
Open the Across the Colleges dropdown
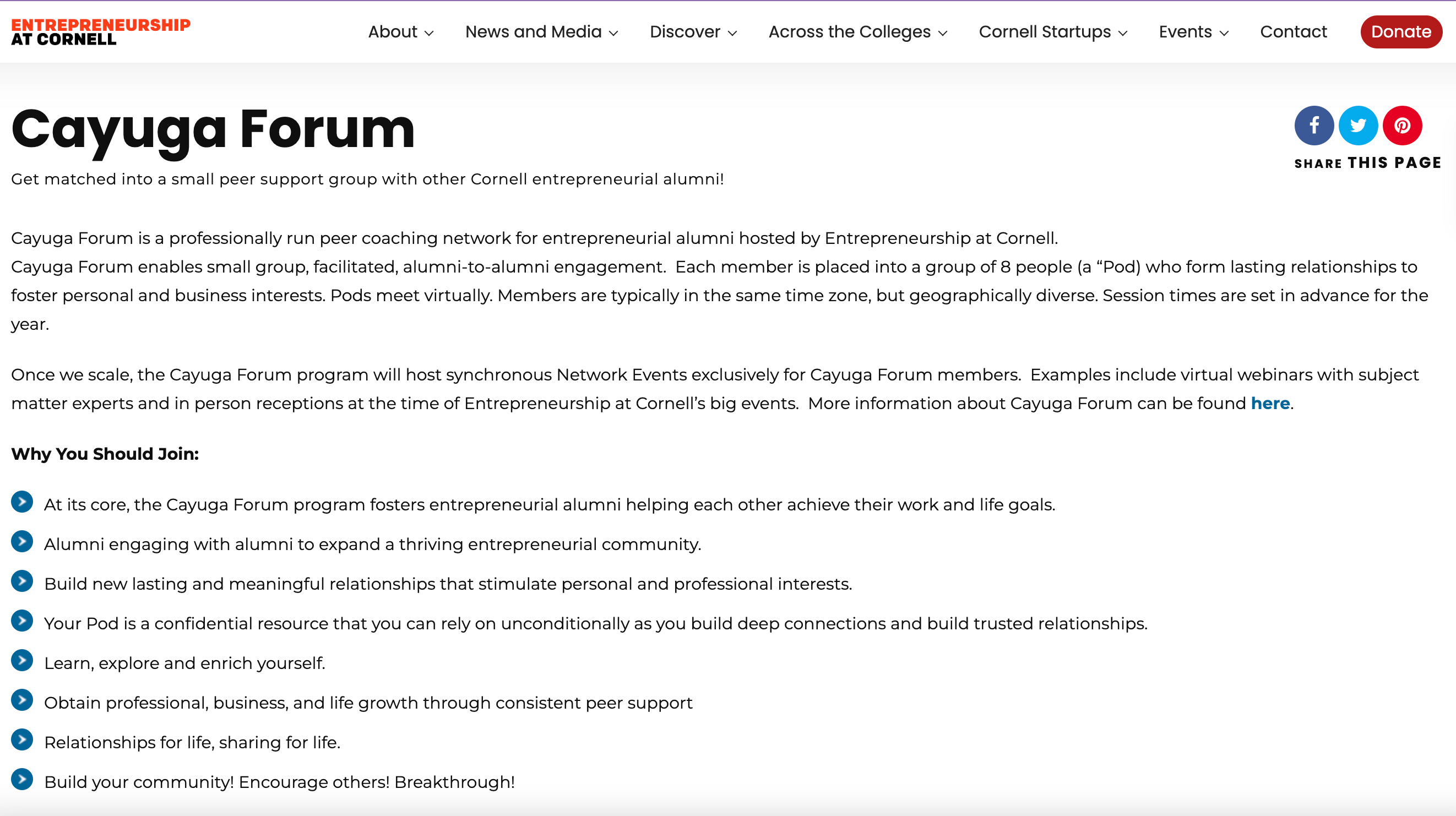click(858, 31)
